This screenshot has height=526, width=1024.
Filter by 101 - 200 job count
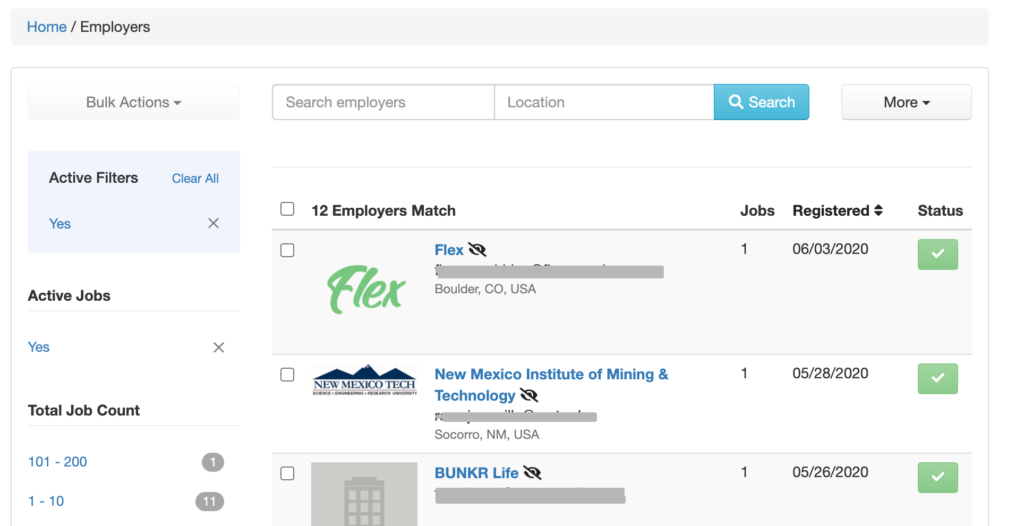pyautogui.click(x=57, y=462)
